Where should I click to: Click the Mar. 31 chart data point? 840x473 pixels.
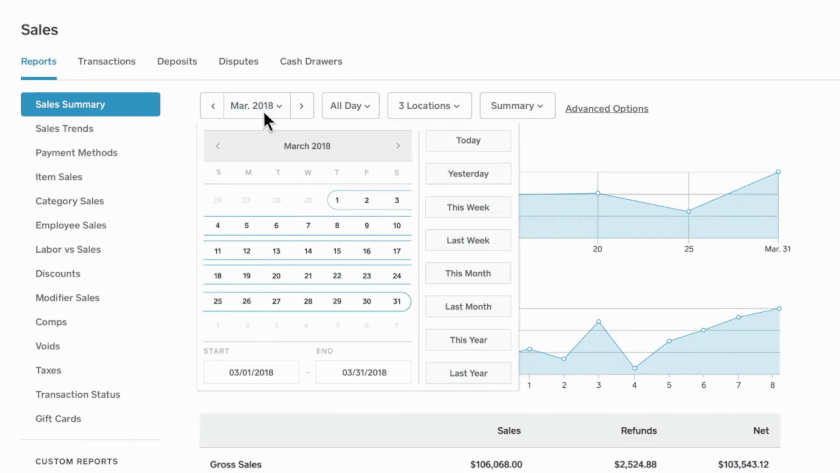(778, 172)
